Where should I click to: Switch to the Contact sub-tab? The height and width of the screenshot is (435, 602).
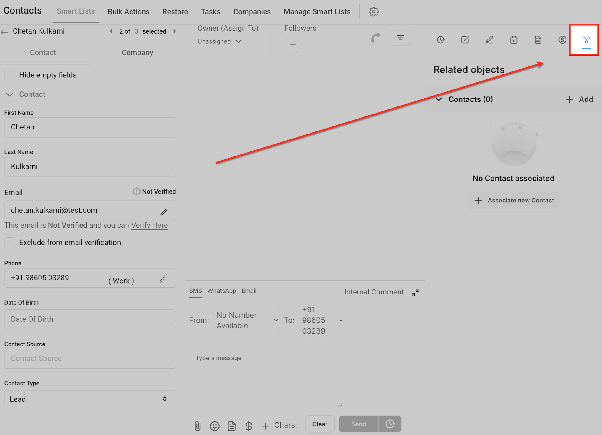point(43,53)
